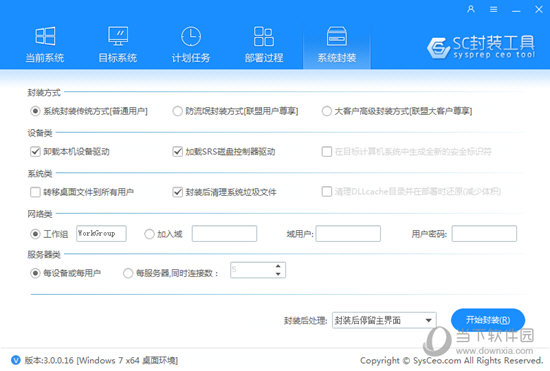Image resolution: width=550 pixels, height=371 pixels.
Task: Toggle the 清理DLLcache目录 checkbox
Action: click(327, 191)
